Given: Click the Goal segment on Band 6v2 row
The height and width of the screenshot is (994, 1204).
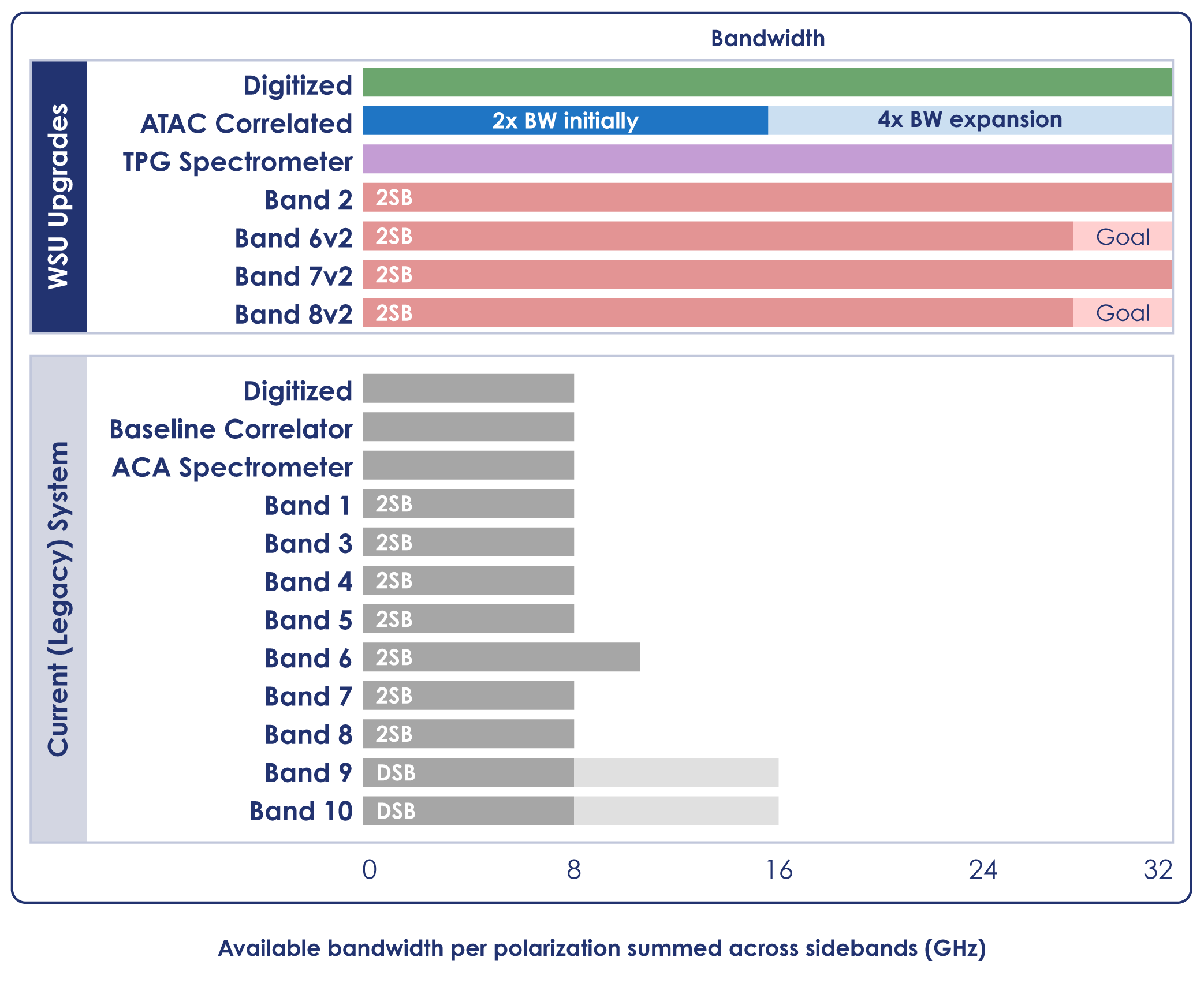Looking at the screenshot, I should [1122, 236].
